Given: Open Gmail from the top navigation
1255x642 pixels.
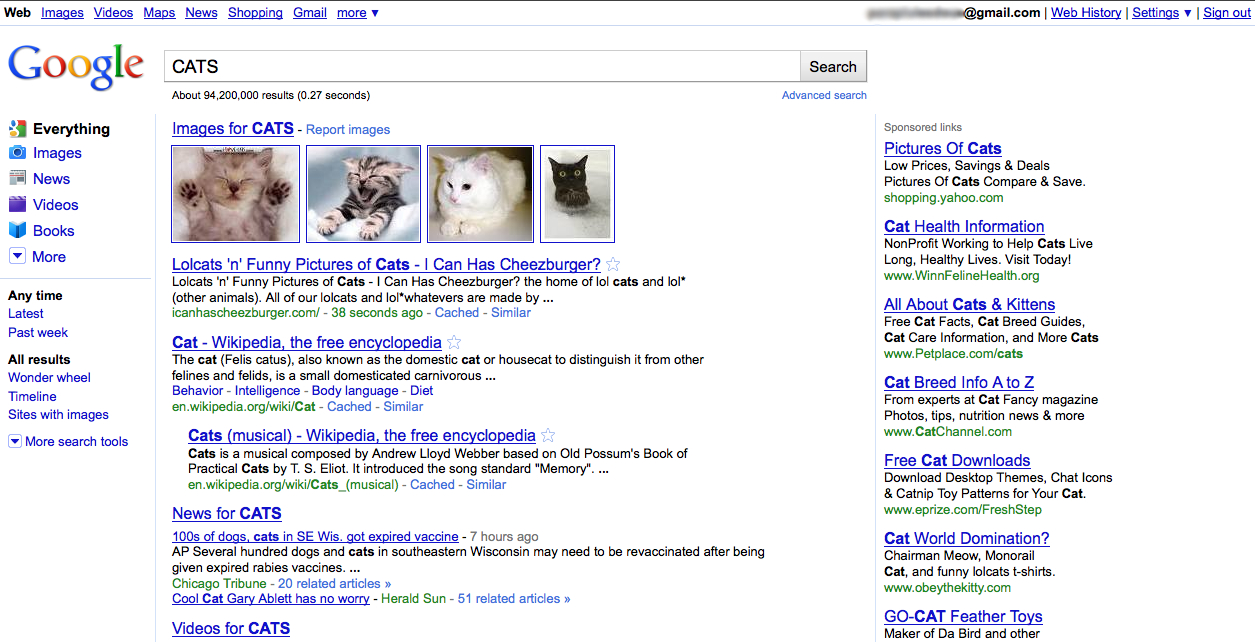Looking at the screenshot, I should click(x=310, y=12).
